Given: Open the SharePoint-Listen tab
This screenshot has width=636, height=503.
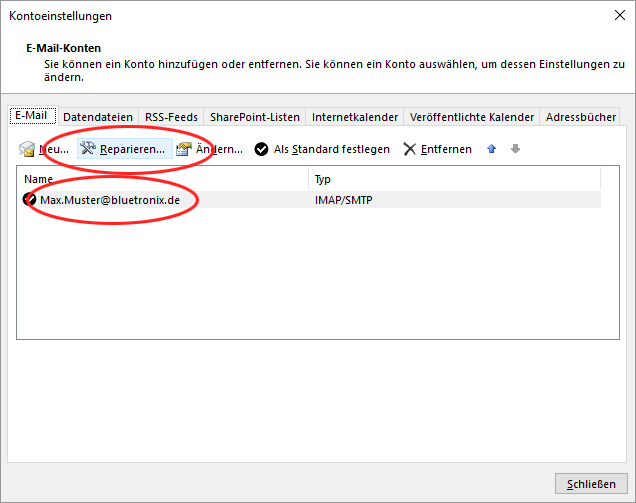Looking at the screenshot, I should point(255,117).
